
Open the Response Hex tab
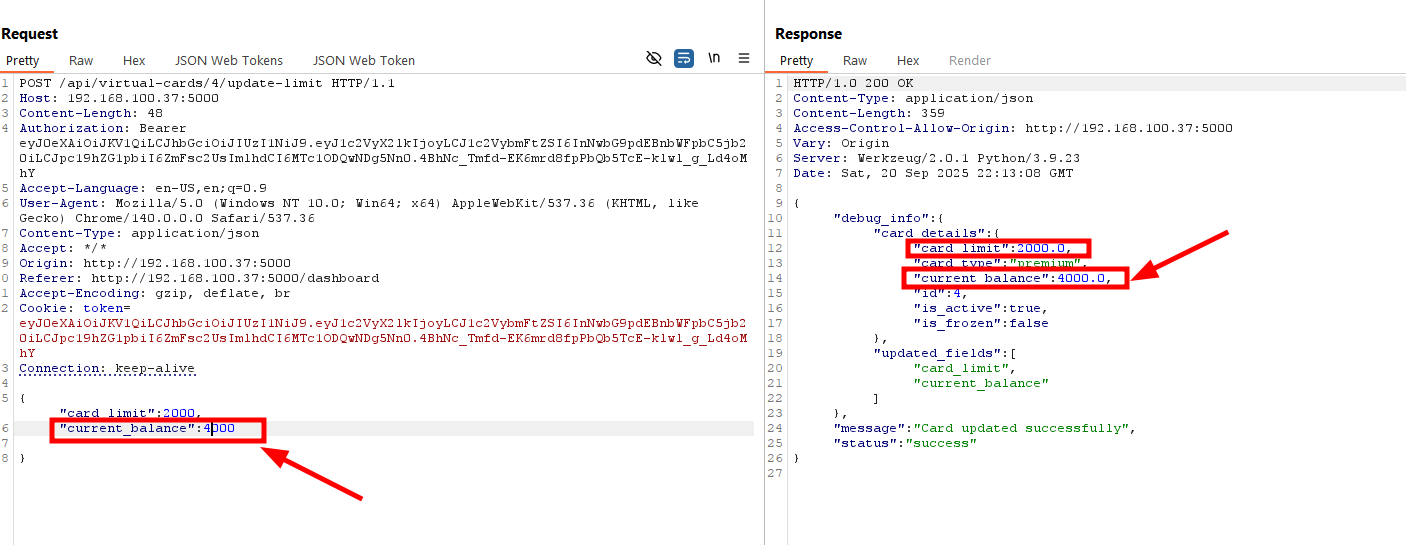point(908,61)
